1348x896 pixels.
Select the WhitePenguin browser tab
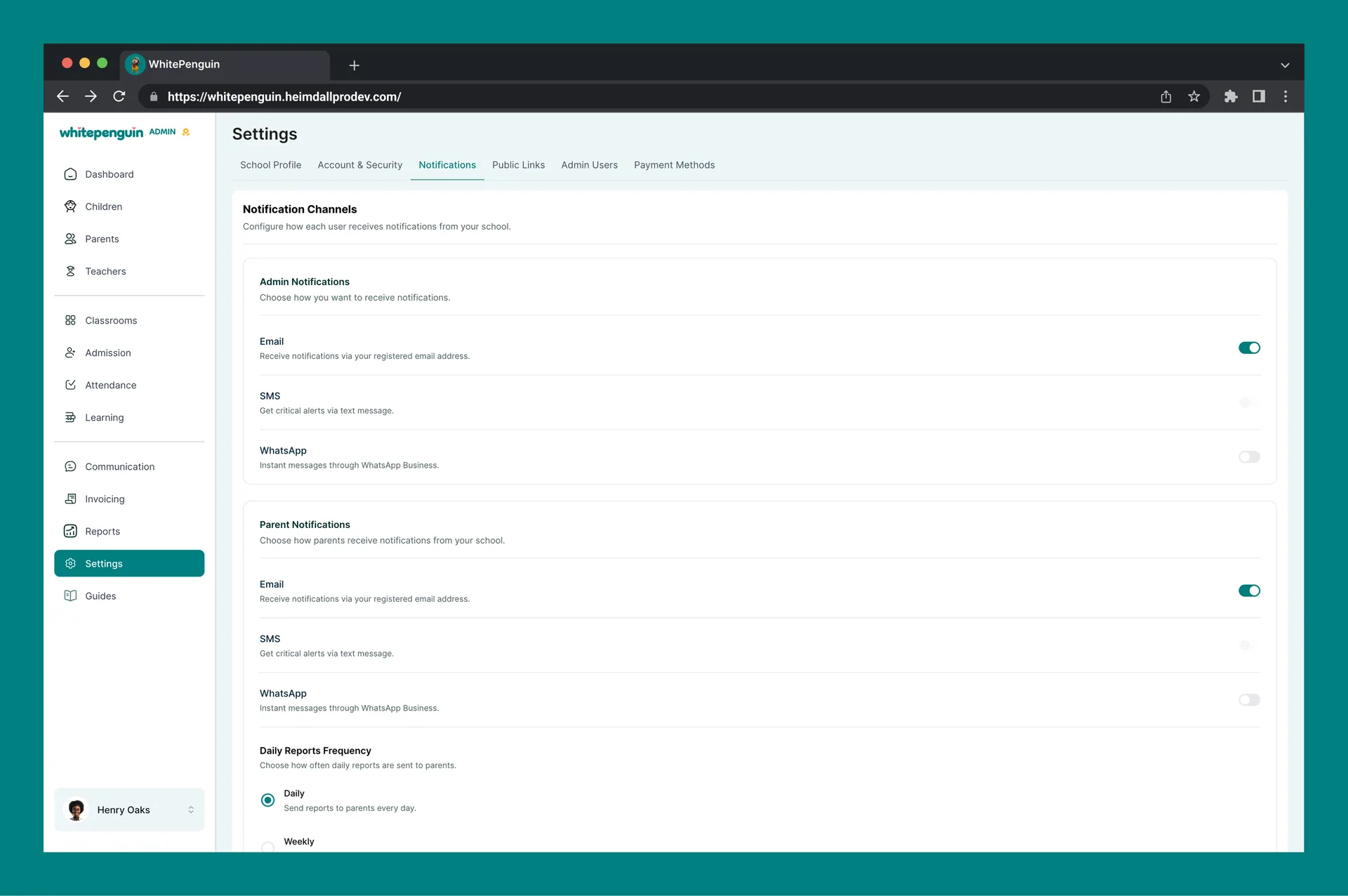225,65
